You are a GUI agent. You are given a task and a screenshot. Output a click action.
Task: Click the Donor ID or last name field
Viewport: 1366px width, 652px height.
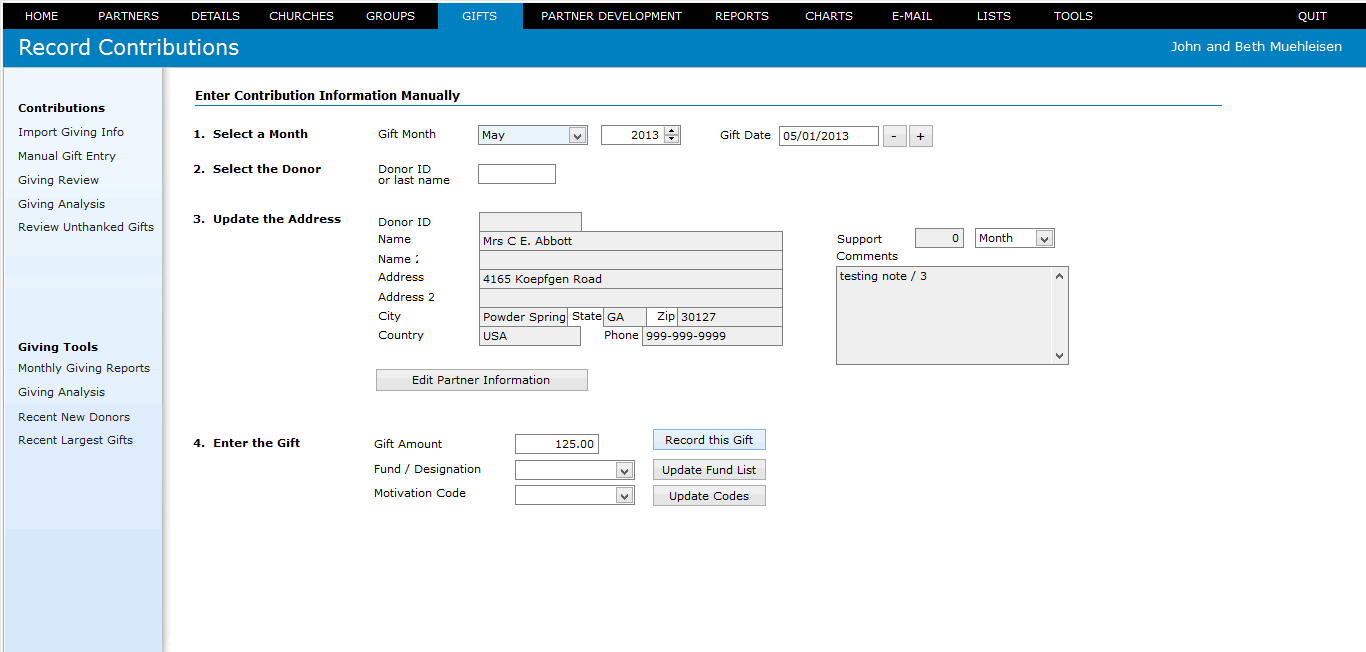[x=517, y=174]
